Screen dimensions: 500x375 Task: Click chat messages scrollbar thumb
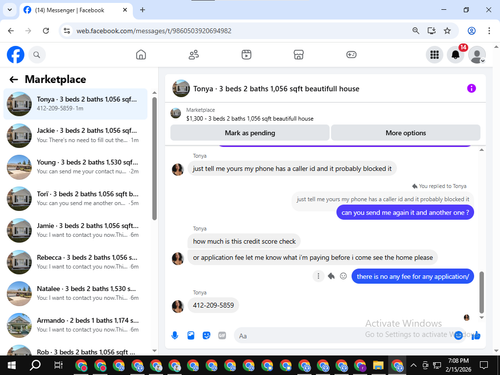pyautogui.click(x=481, y=292)
